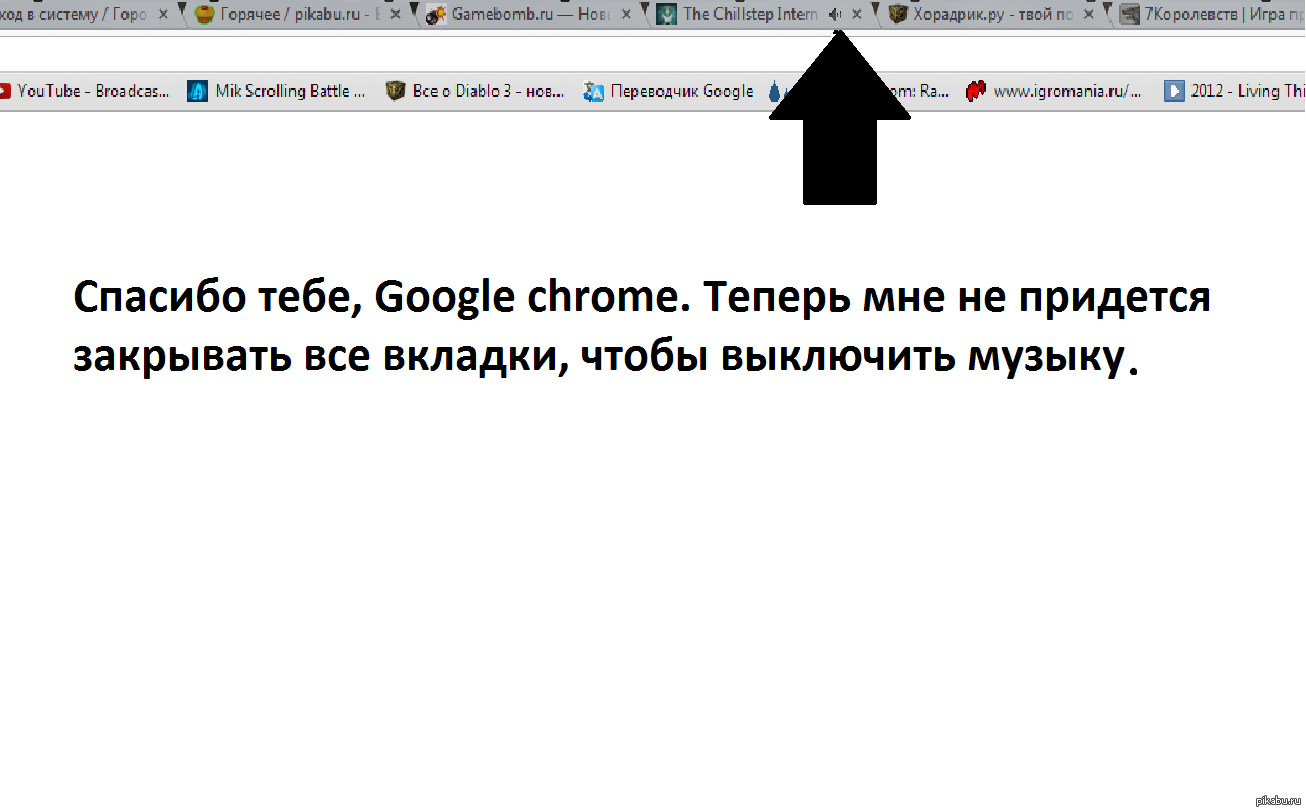
Task: Close the Gamebomb.ru tab
Action: tap(625, 15)
